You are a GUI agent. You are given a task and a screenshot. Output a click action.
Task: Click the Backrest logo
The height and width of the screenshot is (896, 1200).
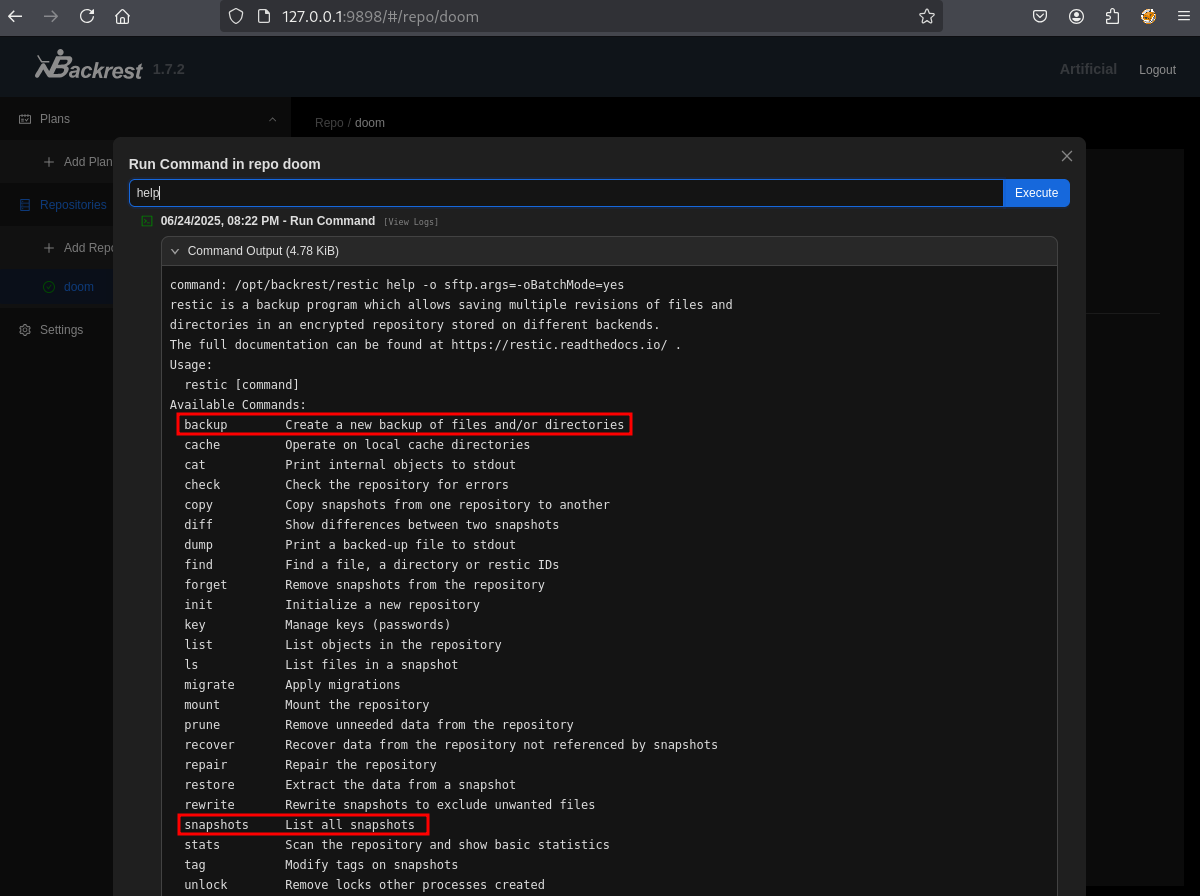pyautogui.click(x=89, y=67)
